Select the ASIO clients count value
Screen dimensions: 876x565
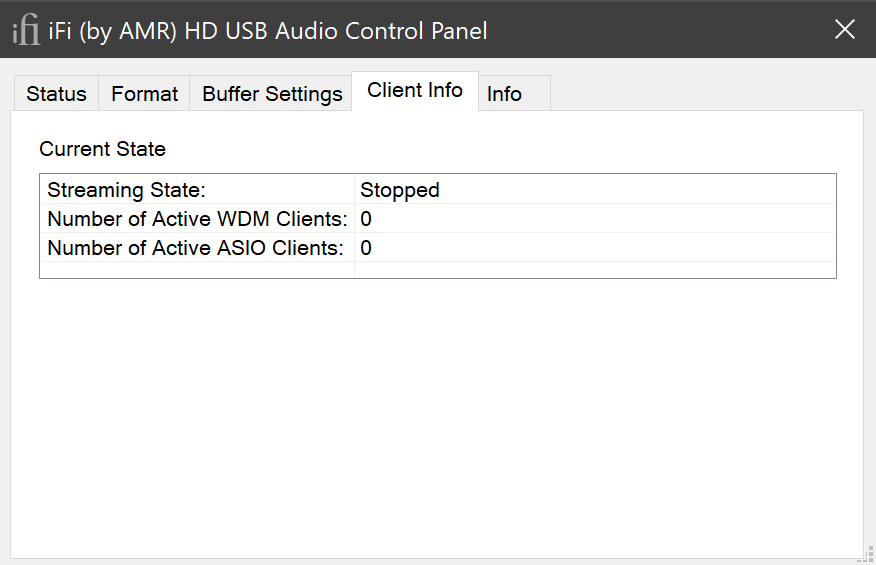pyautogui.click(x=366, y=248)
